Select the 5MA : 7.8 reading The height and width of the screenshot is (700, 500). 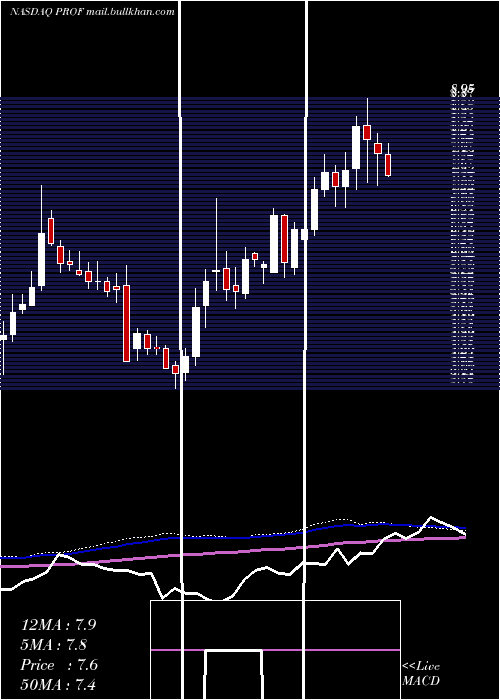point(54,645)
